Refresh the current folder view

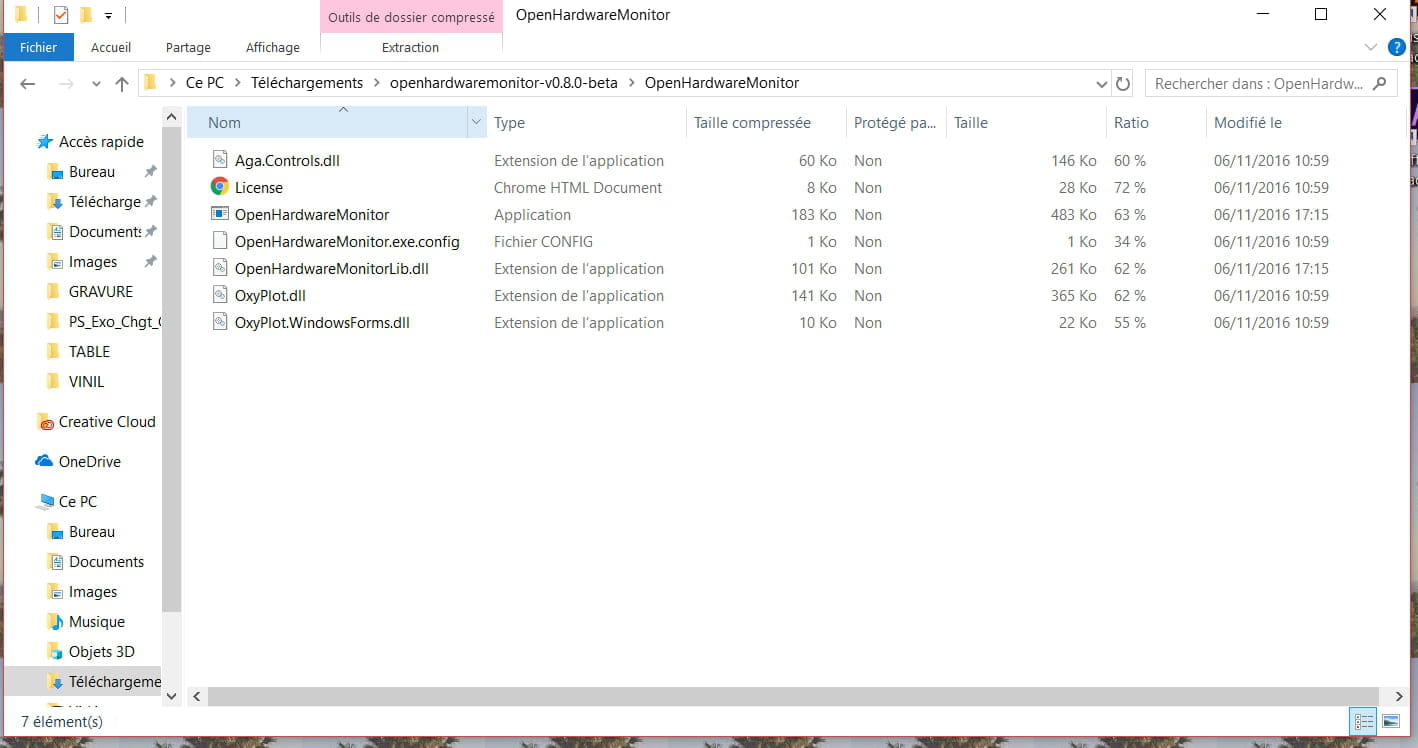(x=1123, y=84)
